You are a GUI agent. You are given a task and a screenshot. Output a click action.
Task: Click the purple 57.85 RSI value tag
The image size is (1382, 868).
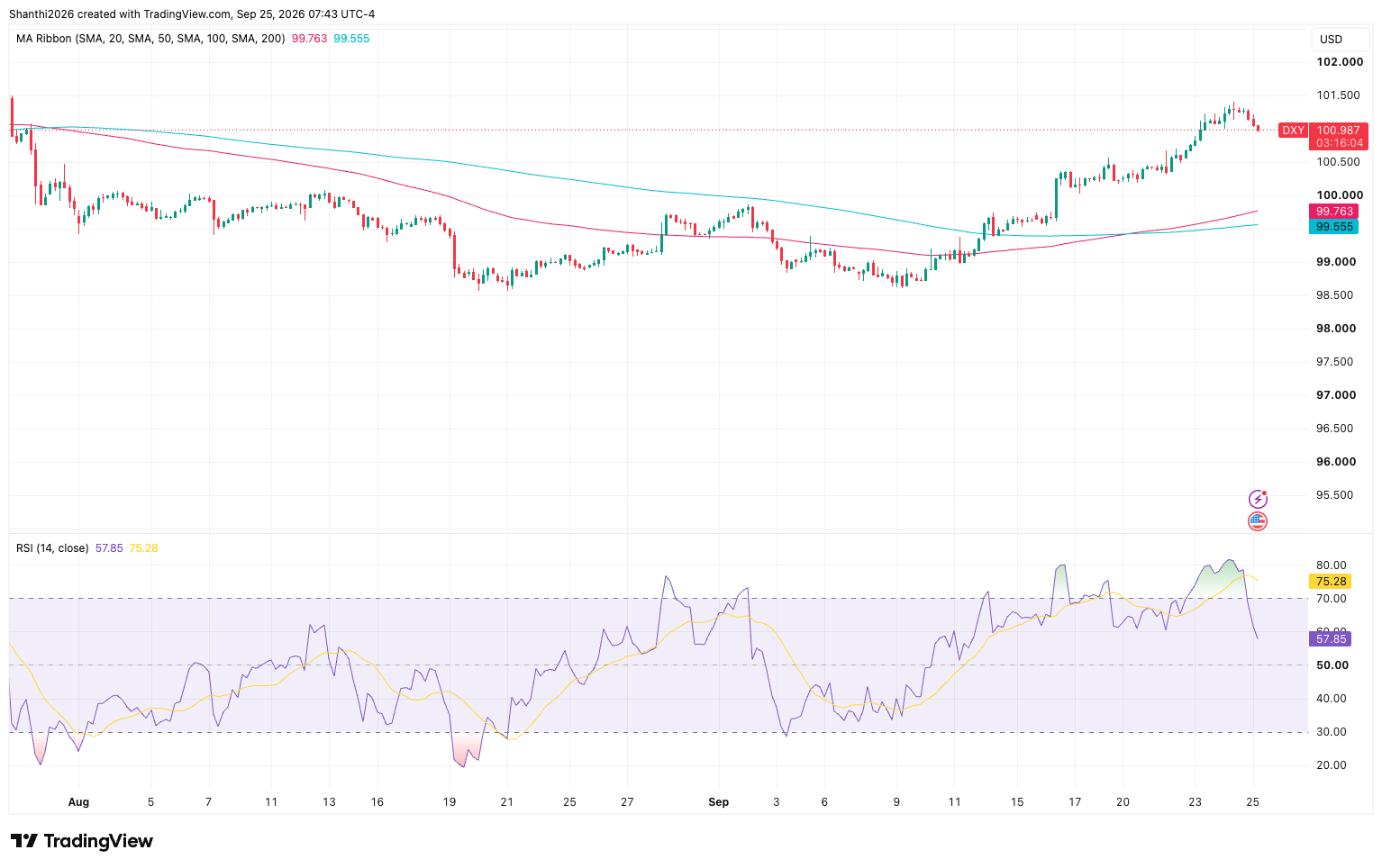pyautogui.click(x=1331, y=639)
